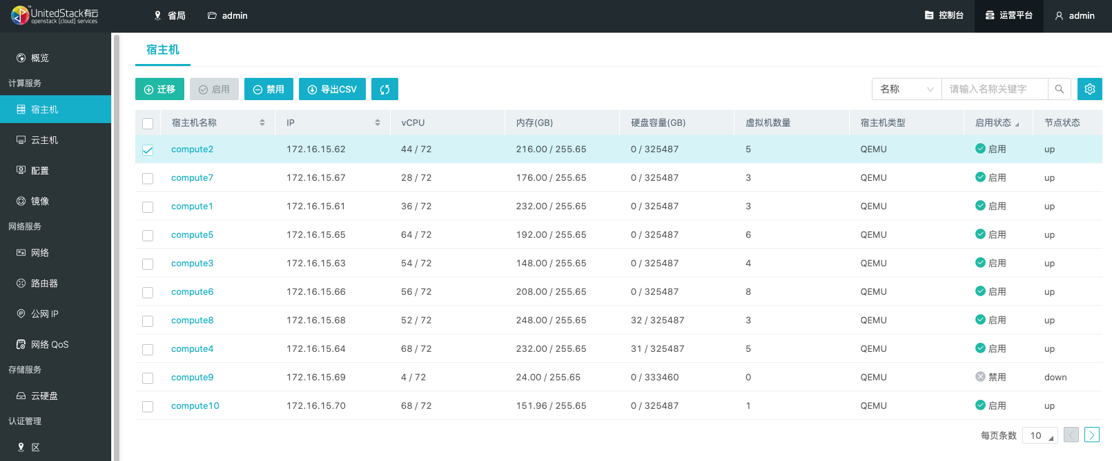This screenshot has width=1112, height=461.
Task: Open the compute1 host link
Action: tap(192, 206)
